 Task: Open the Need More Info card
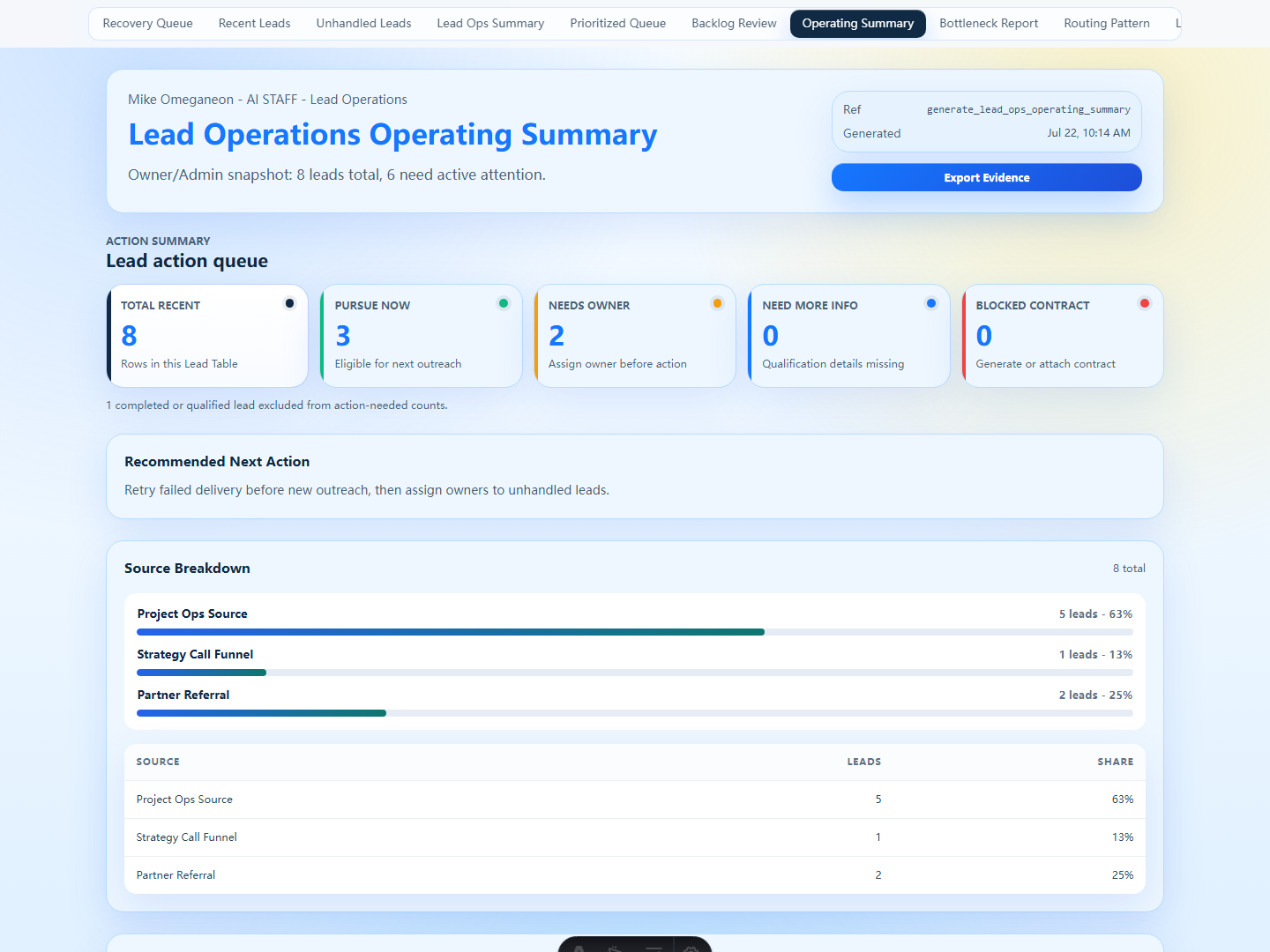(848, 336)
